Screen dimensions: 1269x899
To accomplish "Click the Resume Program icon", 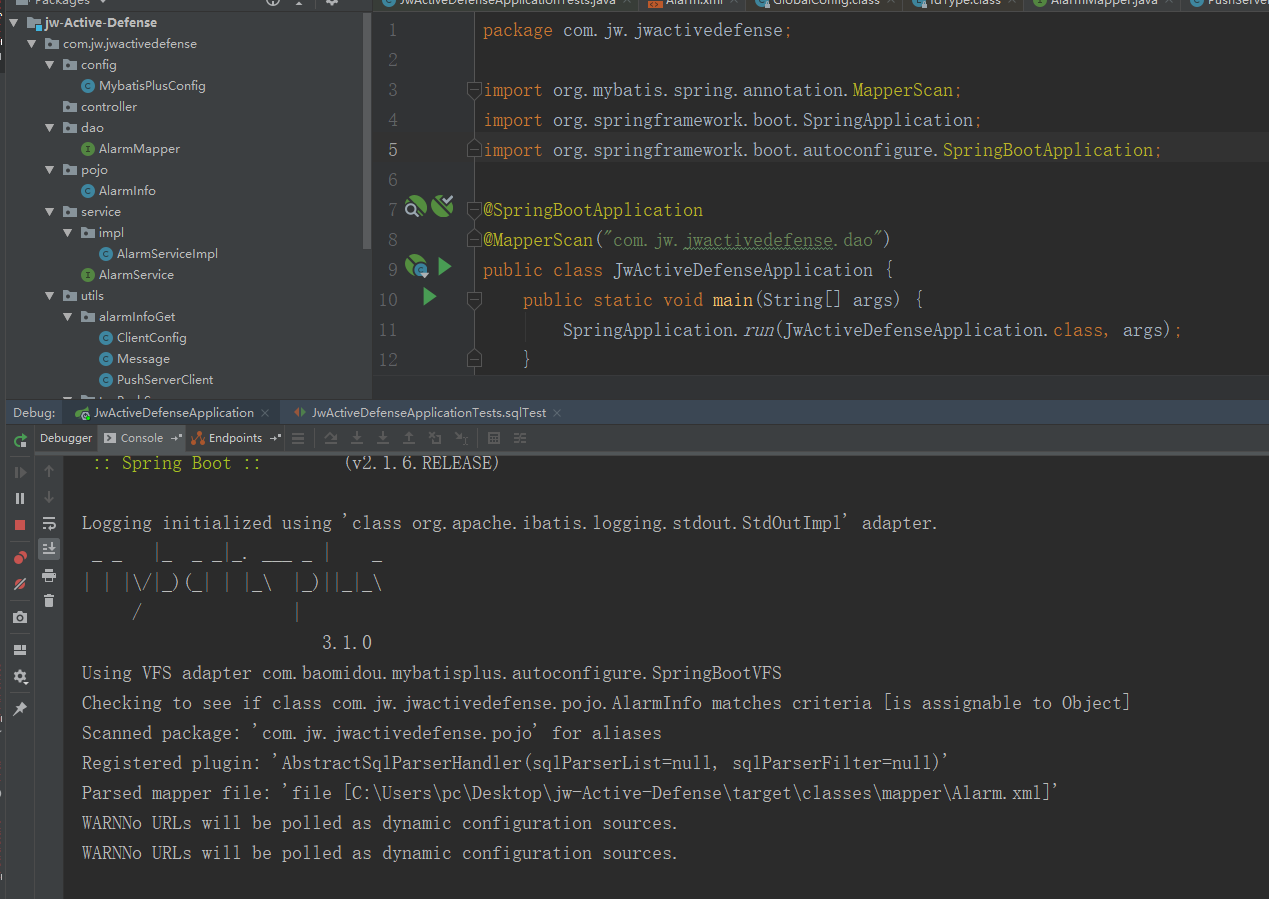I will point(20,472).
